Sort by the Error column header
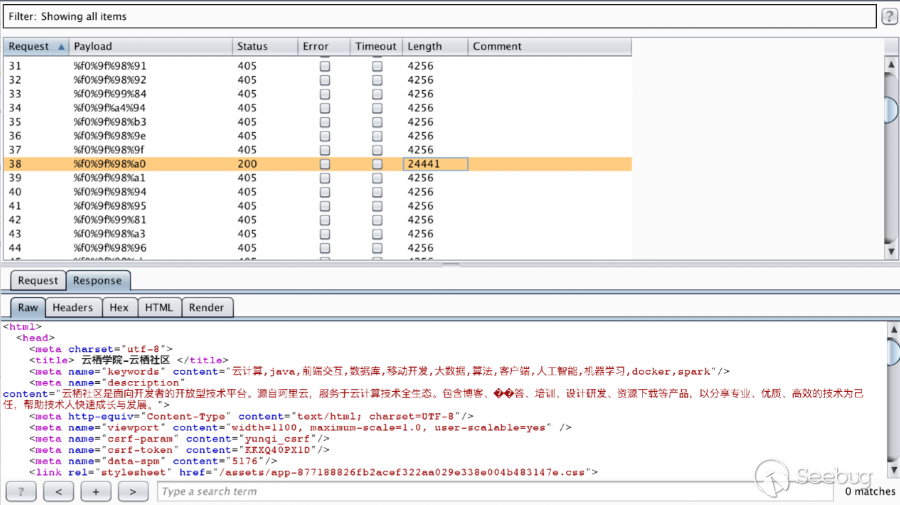The image size is (900, 505). click(x=324, y=47)
